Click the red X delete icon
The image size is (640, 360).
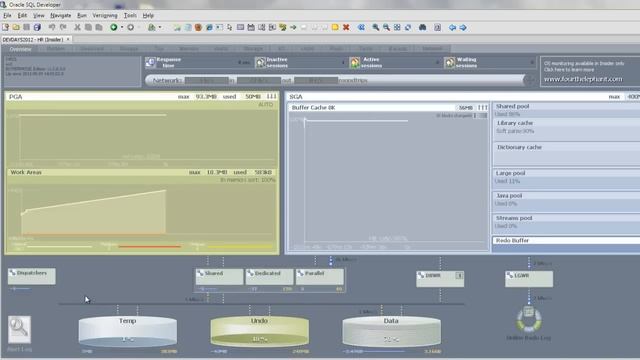click(x=346, y=27)
